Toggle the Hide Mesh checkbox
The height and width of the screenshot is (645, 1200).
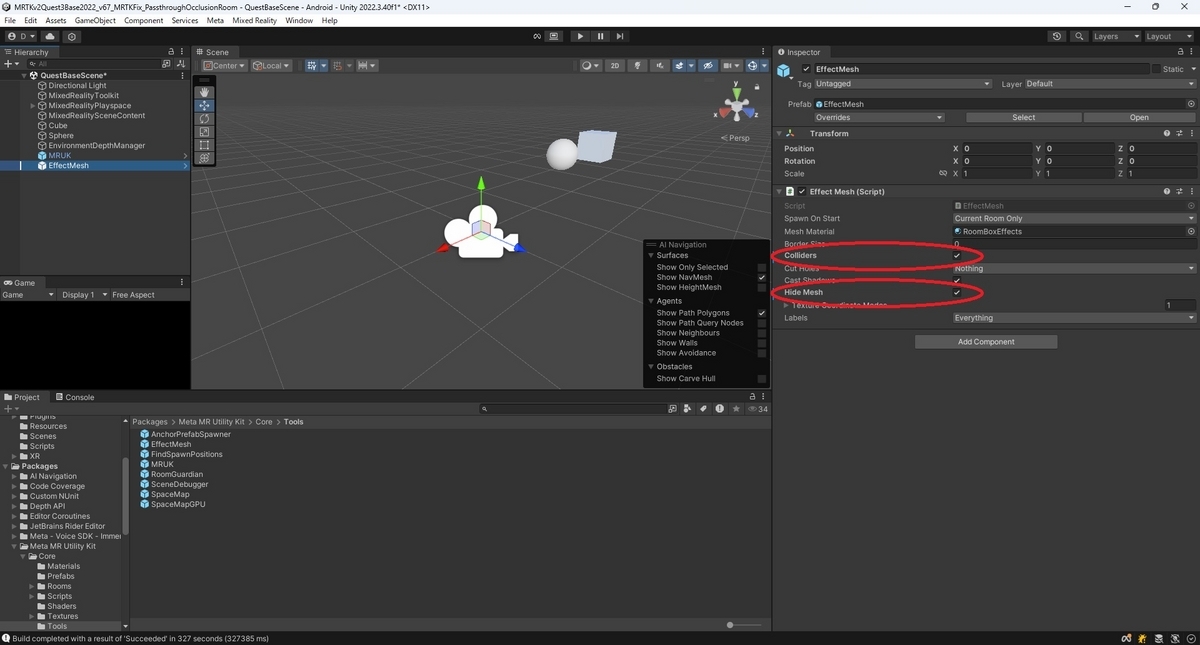[x=957, y=293]
